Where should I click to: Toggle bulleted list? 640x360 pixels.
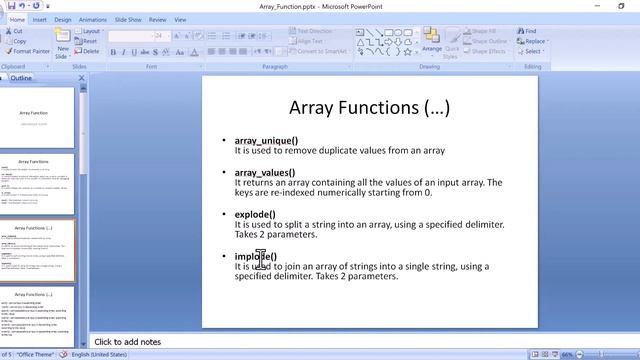tap(211, 36)
